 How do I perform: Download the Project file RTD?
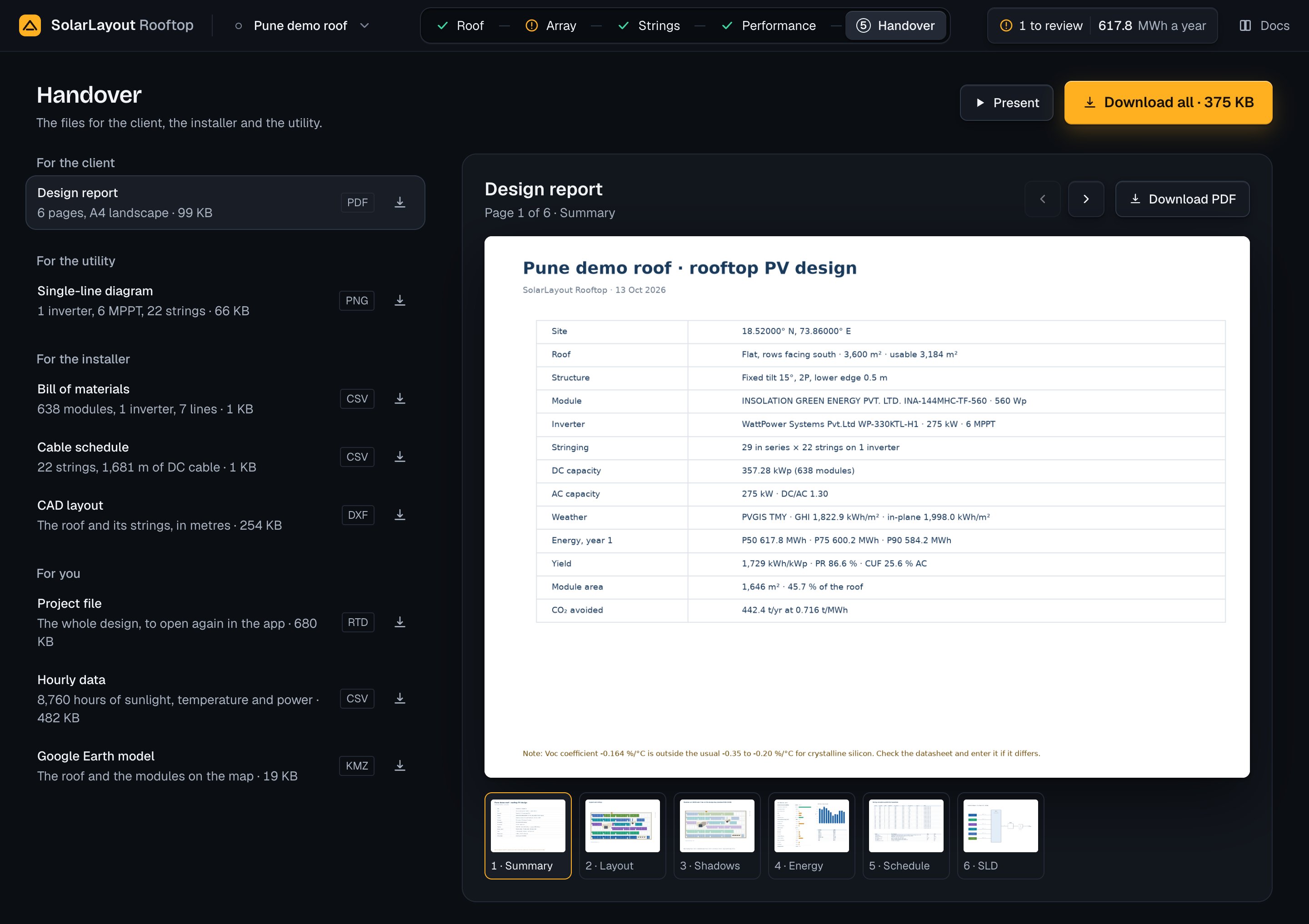(400, 622)
